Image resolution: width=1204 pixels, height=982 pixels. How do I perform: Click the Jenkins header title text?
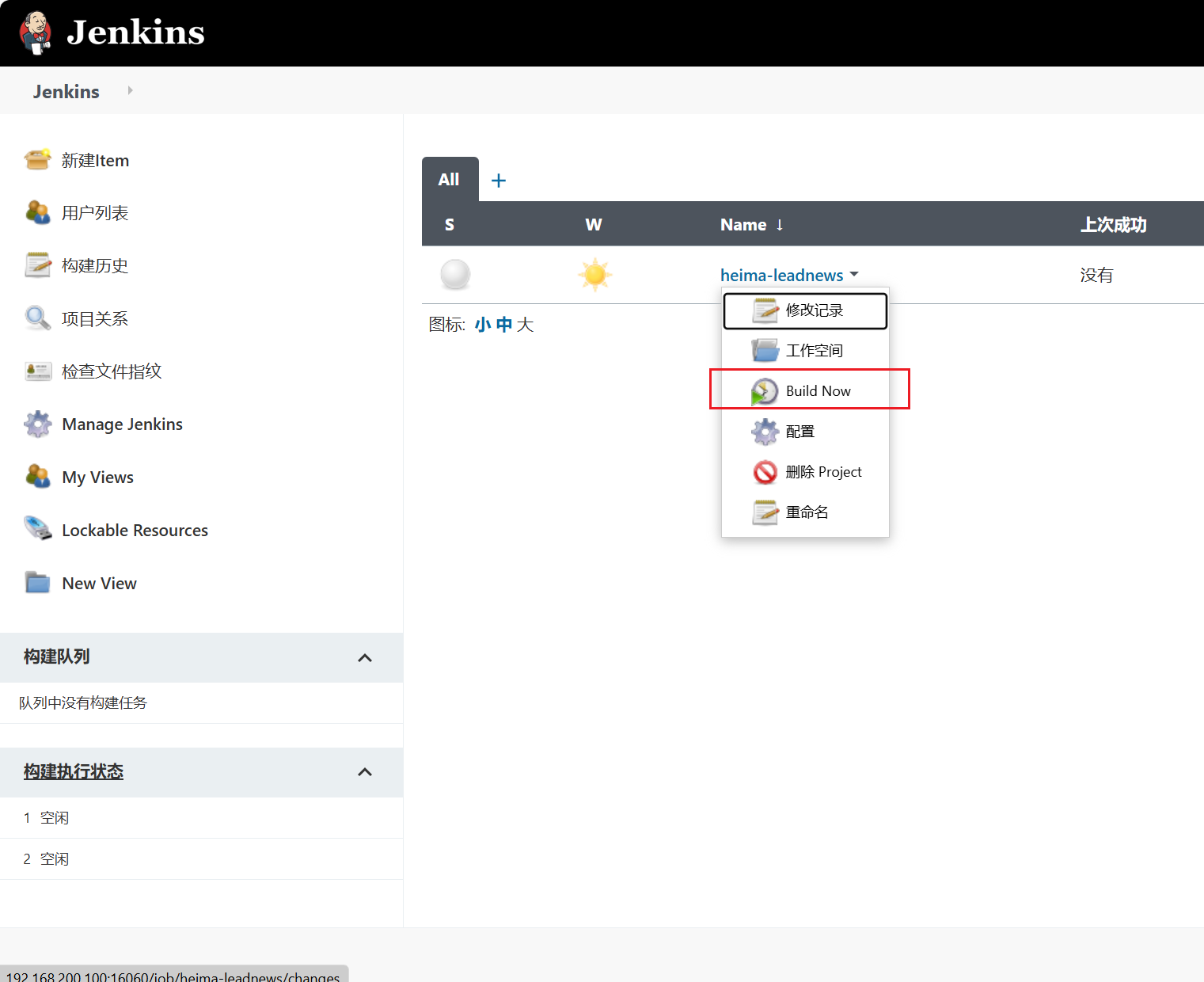[135, 32]
